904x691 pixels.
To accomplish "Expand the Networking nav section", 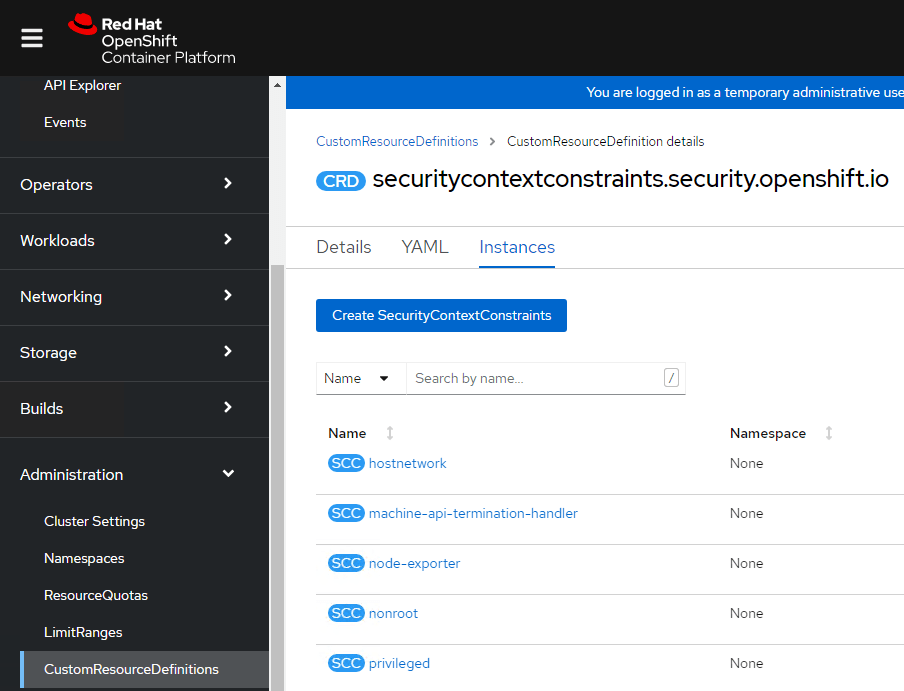I will 134,297.
